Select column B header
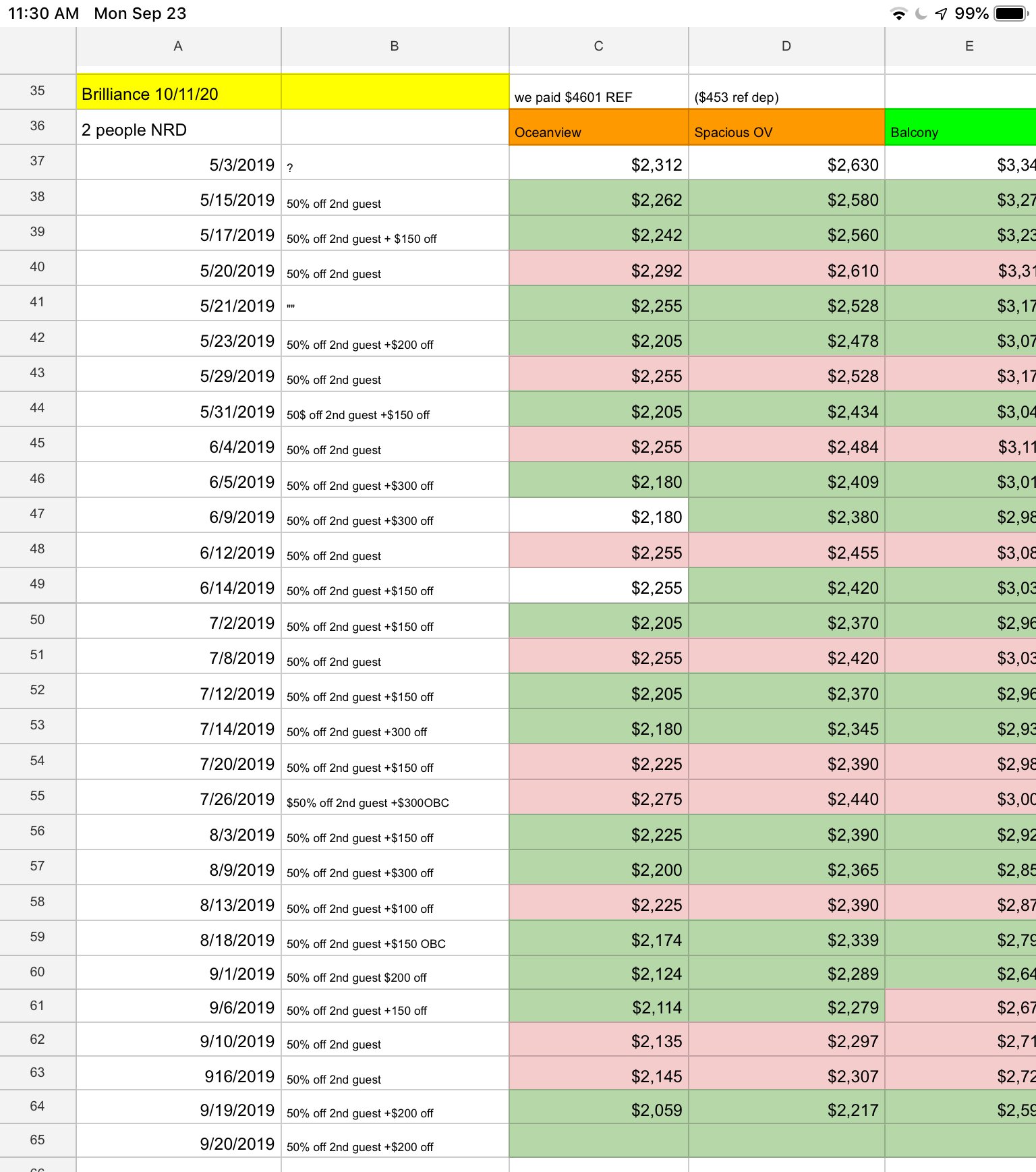This screenshot has height=1172, width=1036. coord(395,47)
